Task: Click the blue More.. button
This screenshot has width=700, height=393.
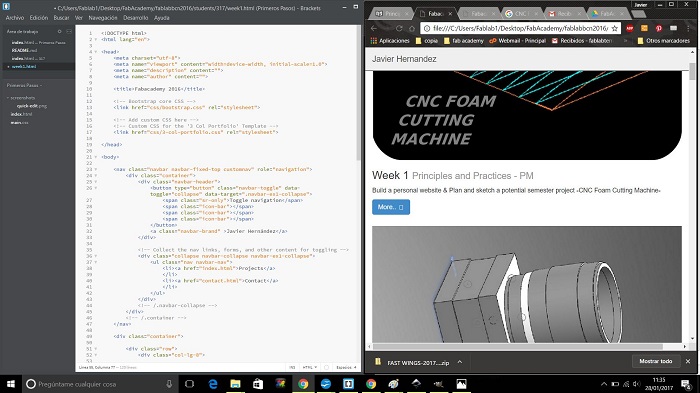Action: click(x=391, y=207)
